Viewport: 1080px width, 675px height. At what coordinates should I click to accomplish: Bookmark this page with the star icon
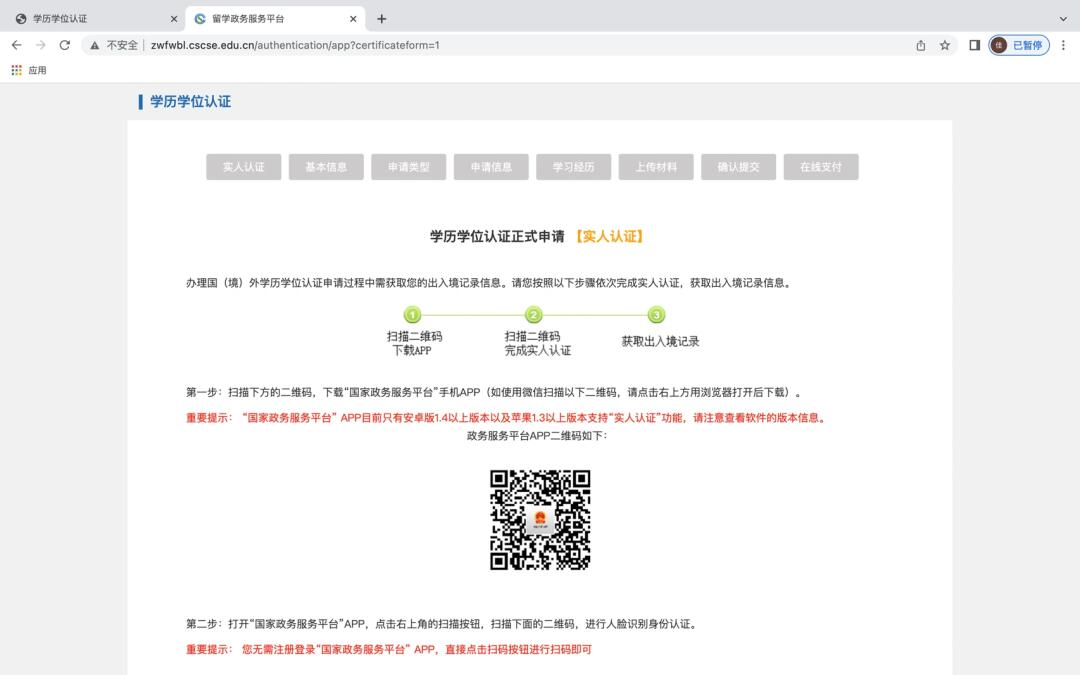point(945,45)
